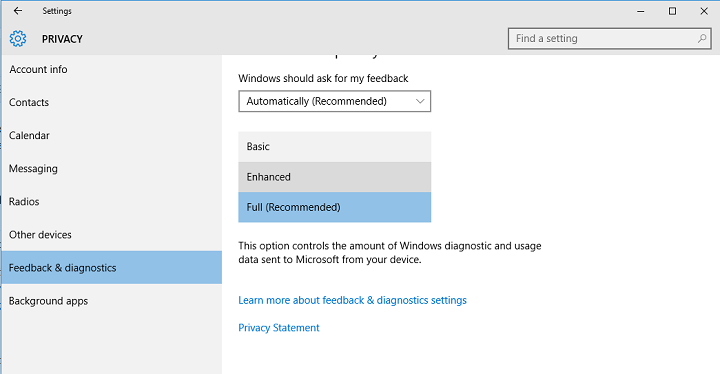
Task: Go back using the arrow icon
Action: (18, 11)
